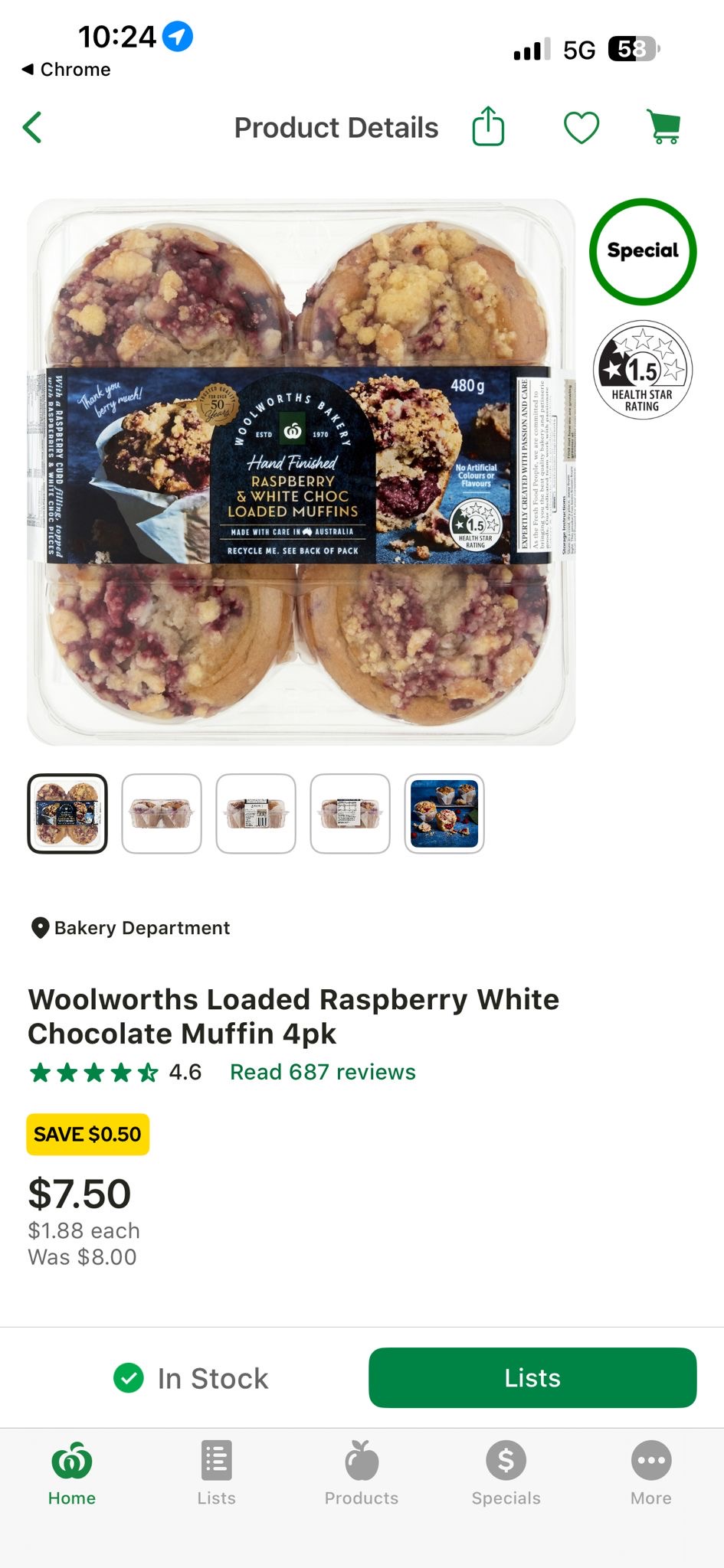
Task: View the third thumbnail with barcode label
Action: click(x=256, y=813)
